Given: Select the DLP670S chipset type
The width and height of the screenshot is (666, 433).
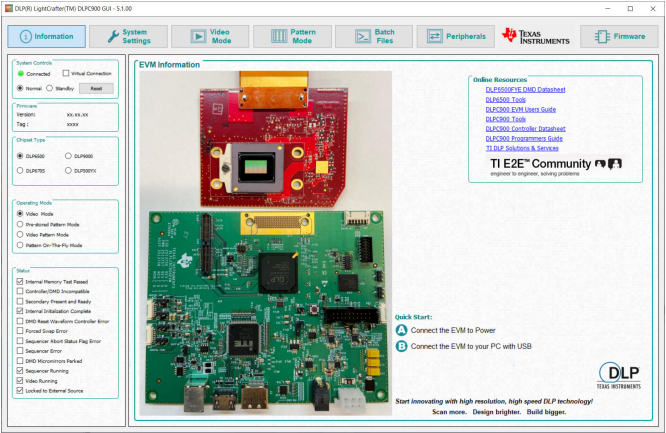Looking at the screenshot, I should coord(20,170).
